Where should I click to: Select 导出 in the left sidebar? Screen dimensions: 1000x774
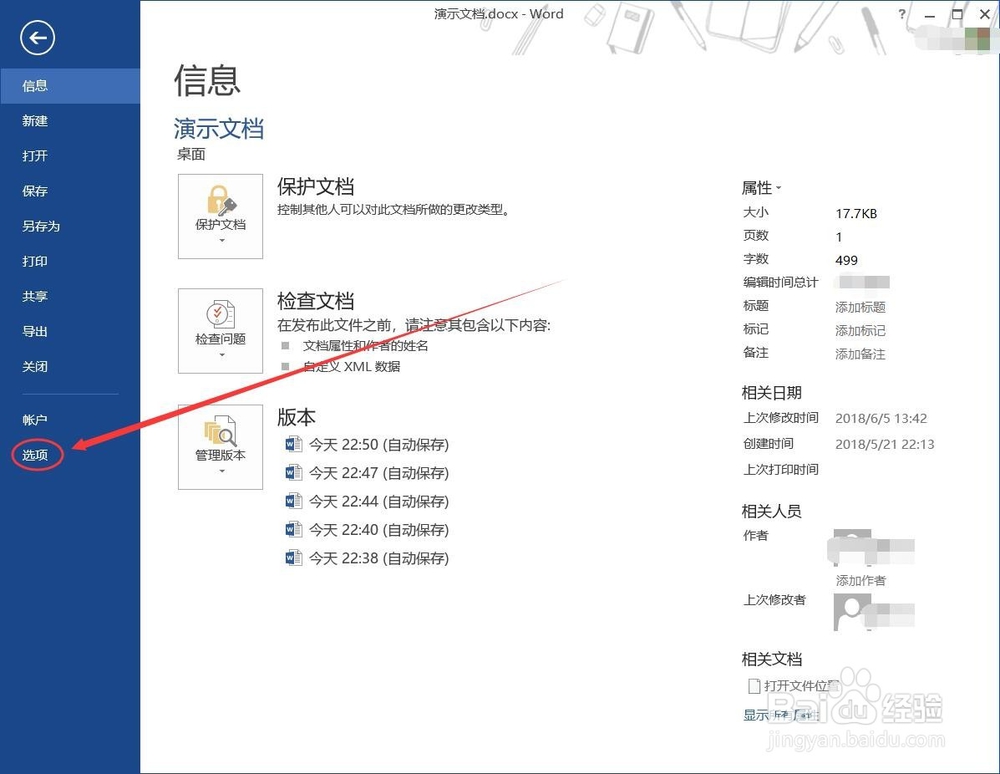[x=70, y=331]
